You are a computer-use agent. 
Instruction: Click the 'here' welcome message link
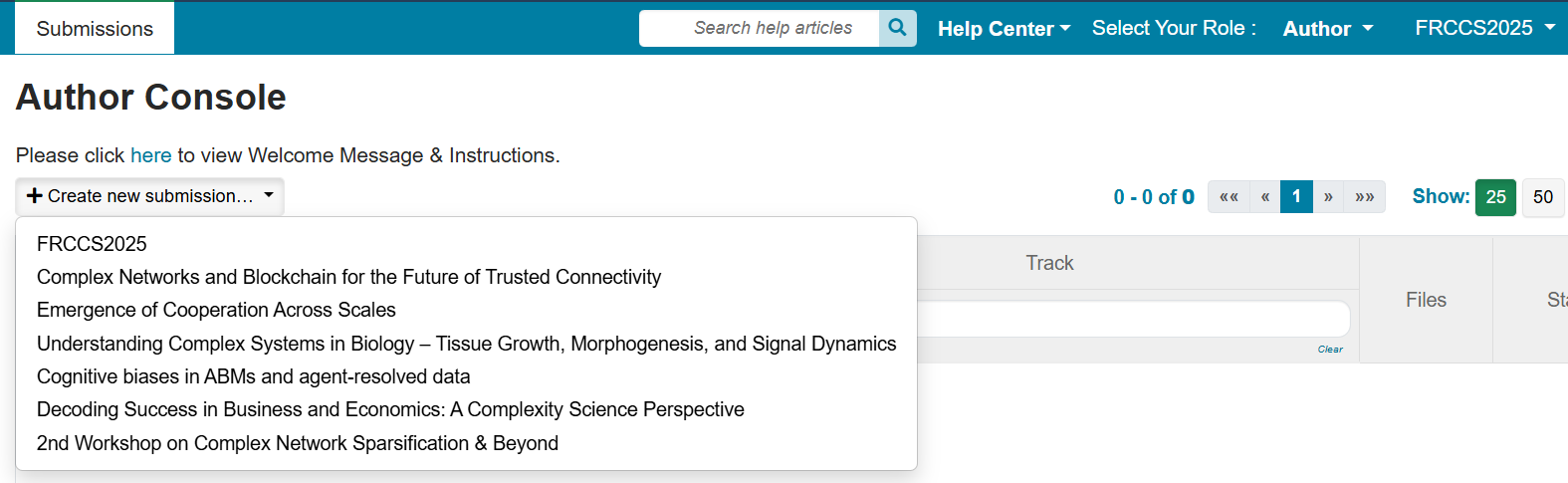point(150,155)
